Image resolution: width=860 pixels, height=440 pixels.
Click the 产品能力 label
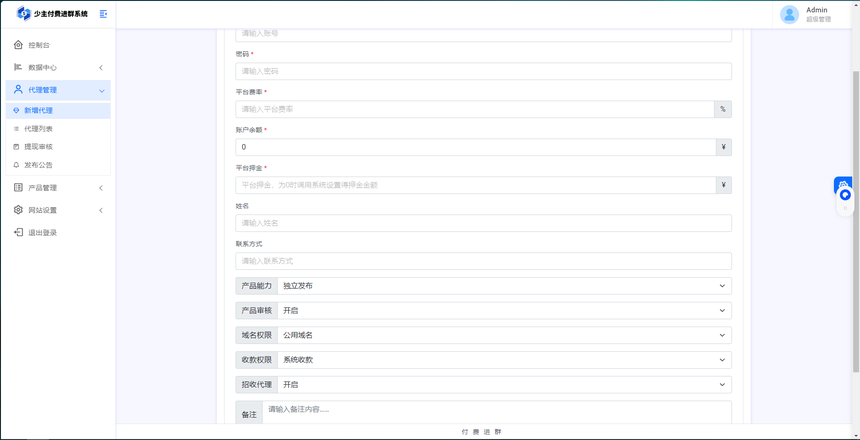click(x=257, y=286)
